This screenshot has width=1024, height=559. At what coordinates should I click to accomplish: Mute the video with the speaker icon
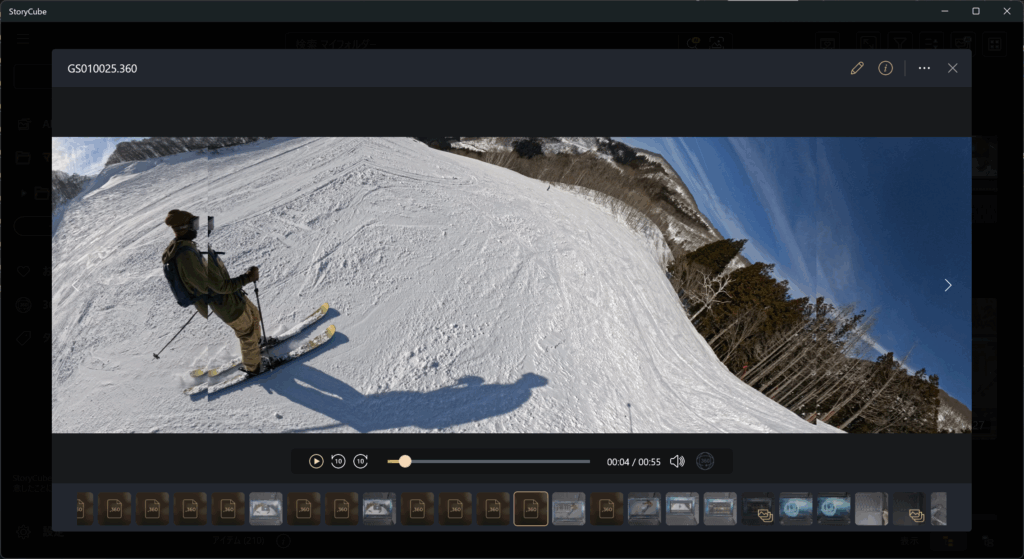677,462
